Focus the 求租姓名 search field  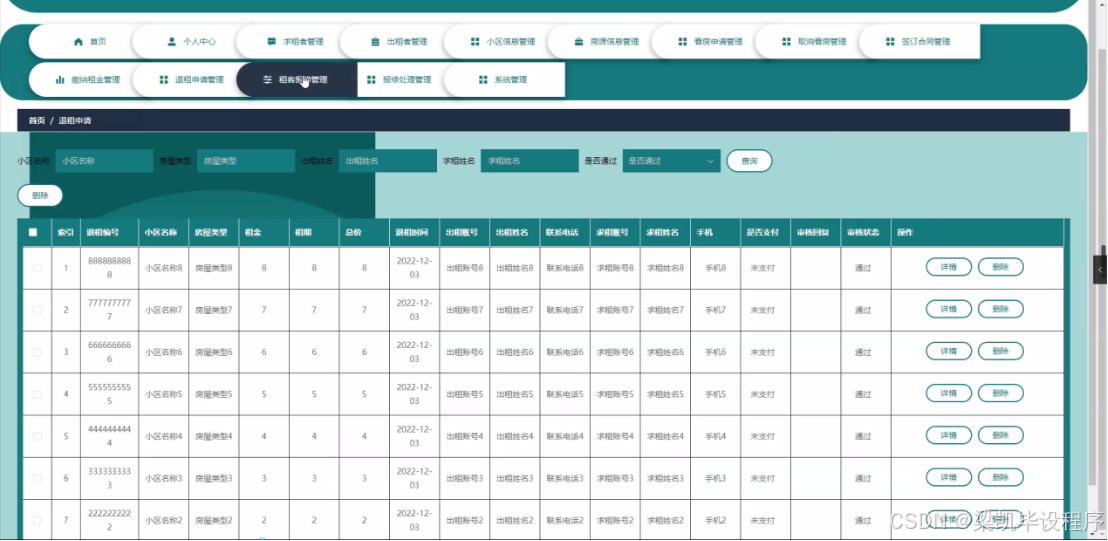[x=530, y=161]
